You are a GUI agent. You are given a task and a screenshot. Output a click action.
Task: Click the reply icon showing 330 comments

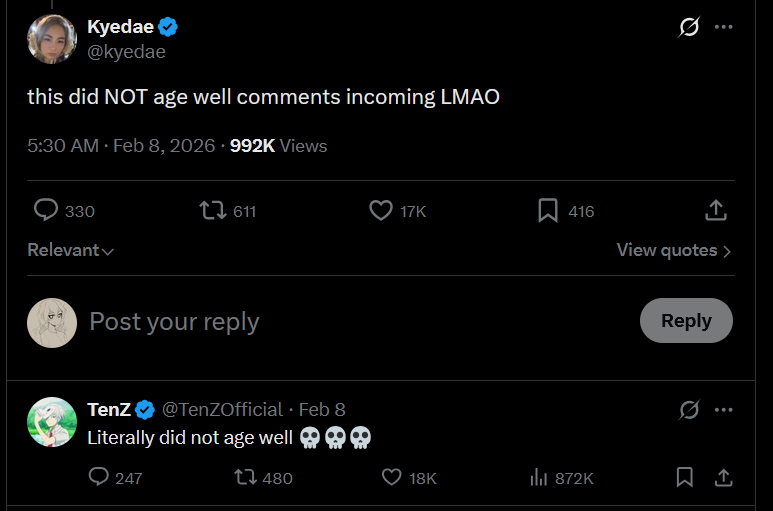[47, 210]
